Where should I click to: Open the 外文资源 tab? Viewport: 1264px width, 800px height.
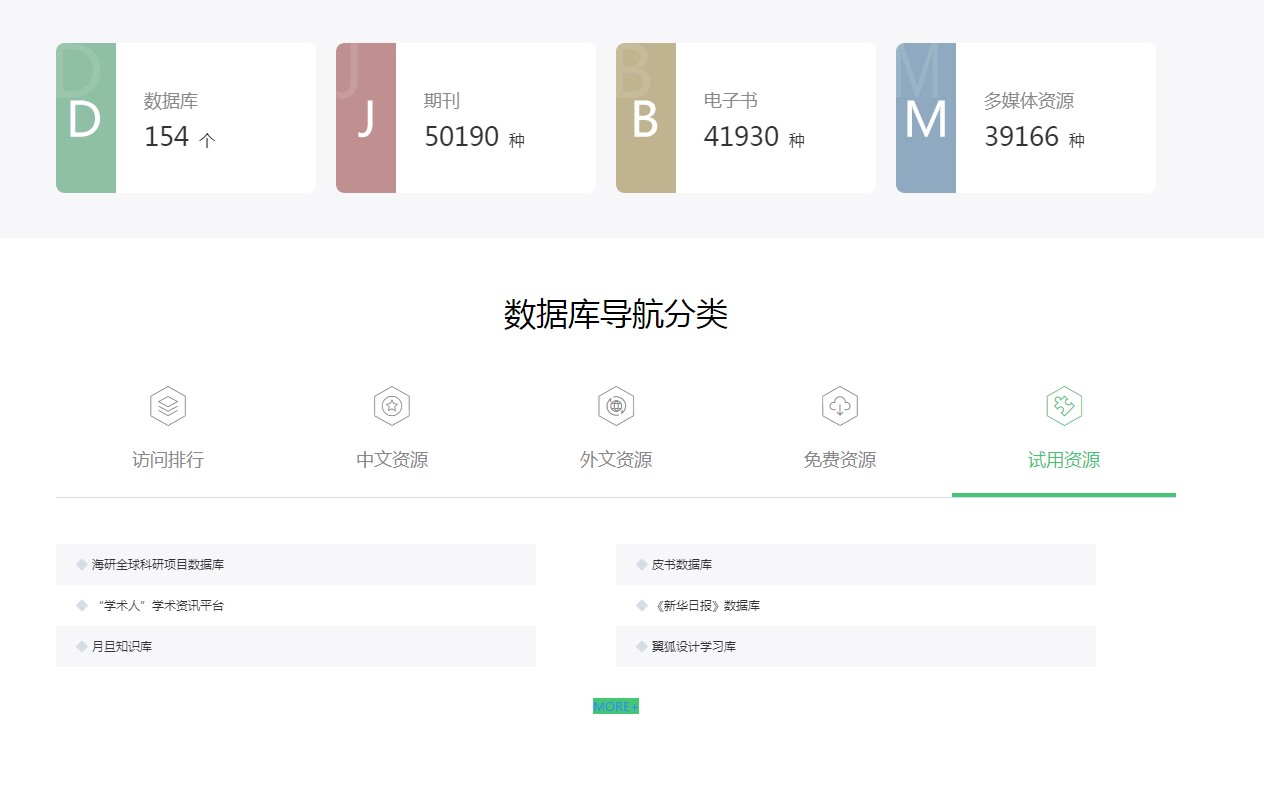coord(616,460)
